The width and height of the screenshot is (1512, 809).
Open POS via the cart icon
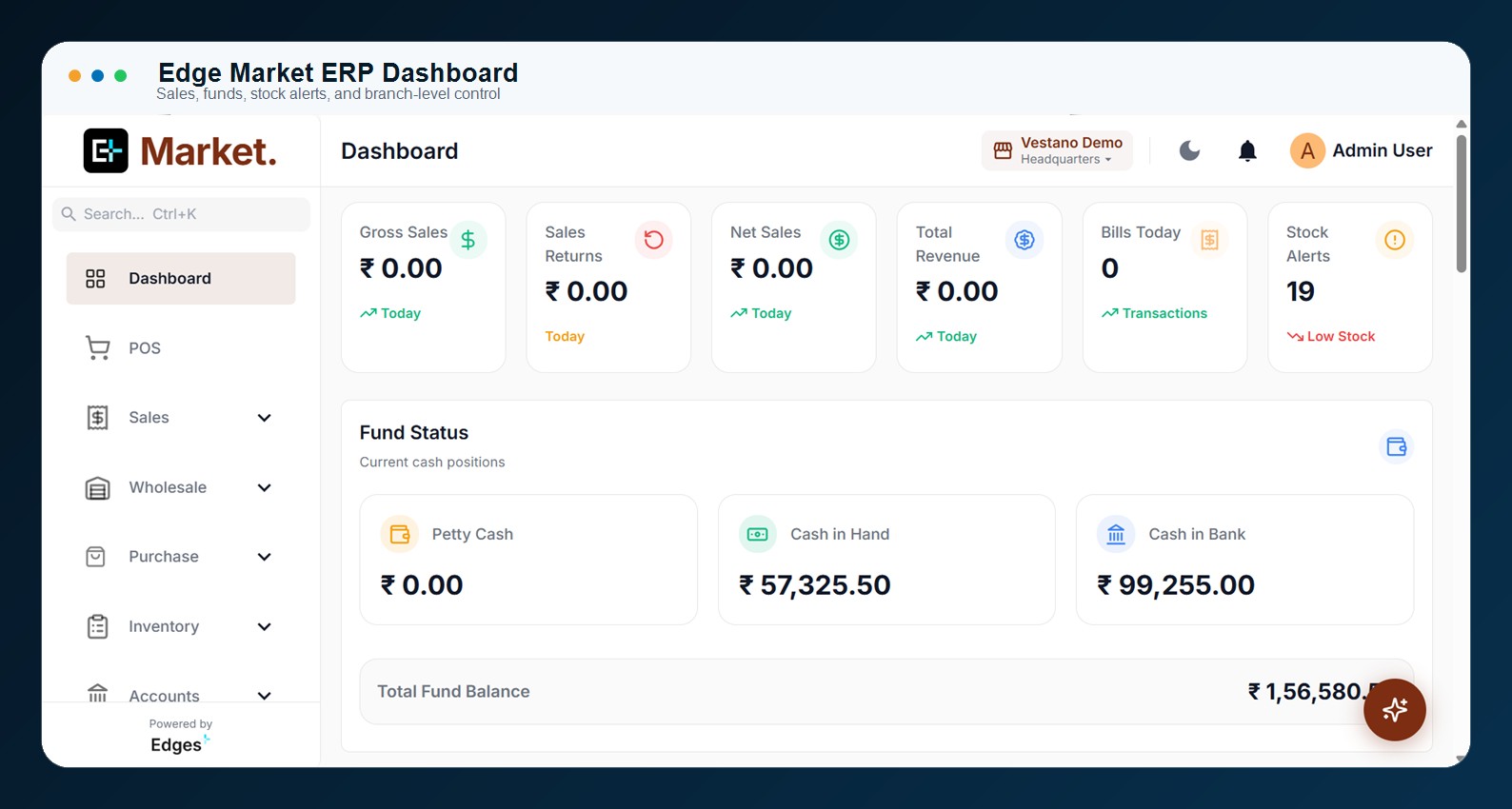coord(97,348)
